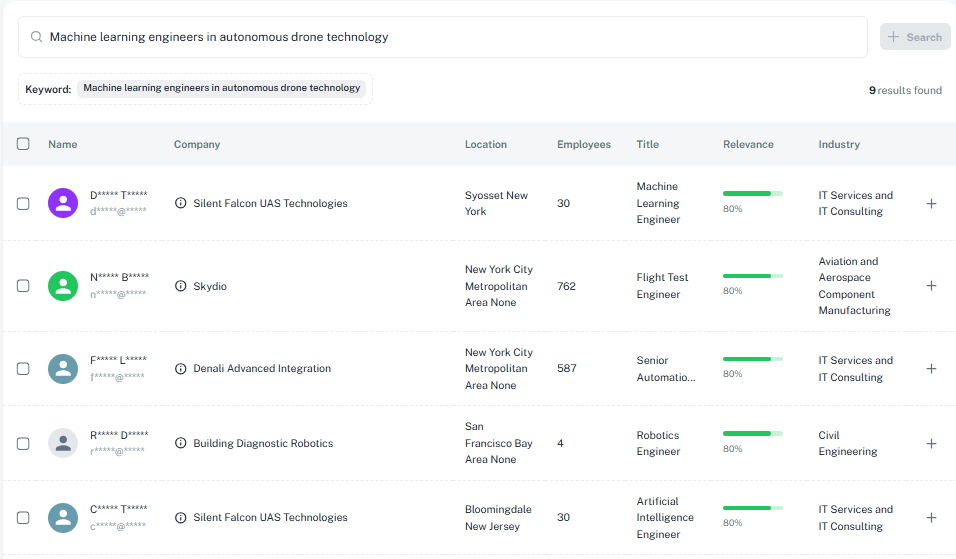The height and width of the screenshot is (559, 956).
Task: Add the Skydio row with plus icon
Action: [x=931, y=286]
